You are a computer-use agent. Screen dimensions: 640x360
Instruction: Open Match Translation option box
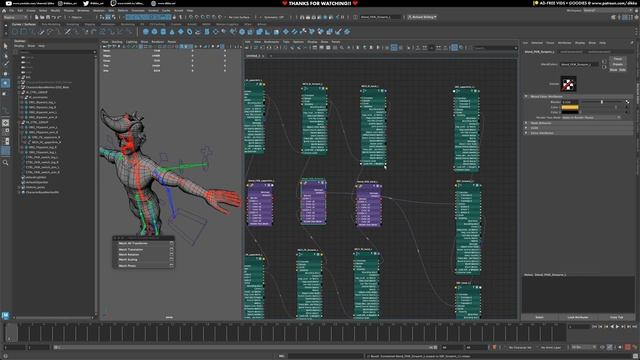click(171, 249)
